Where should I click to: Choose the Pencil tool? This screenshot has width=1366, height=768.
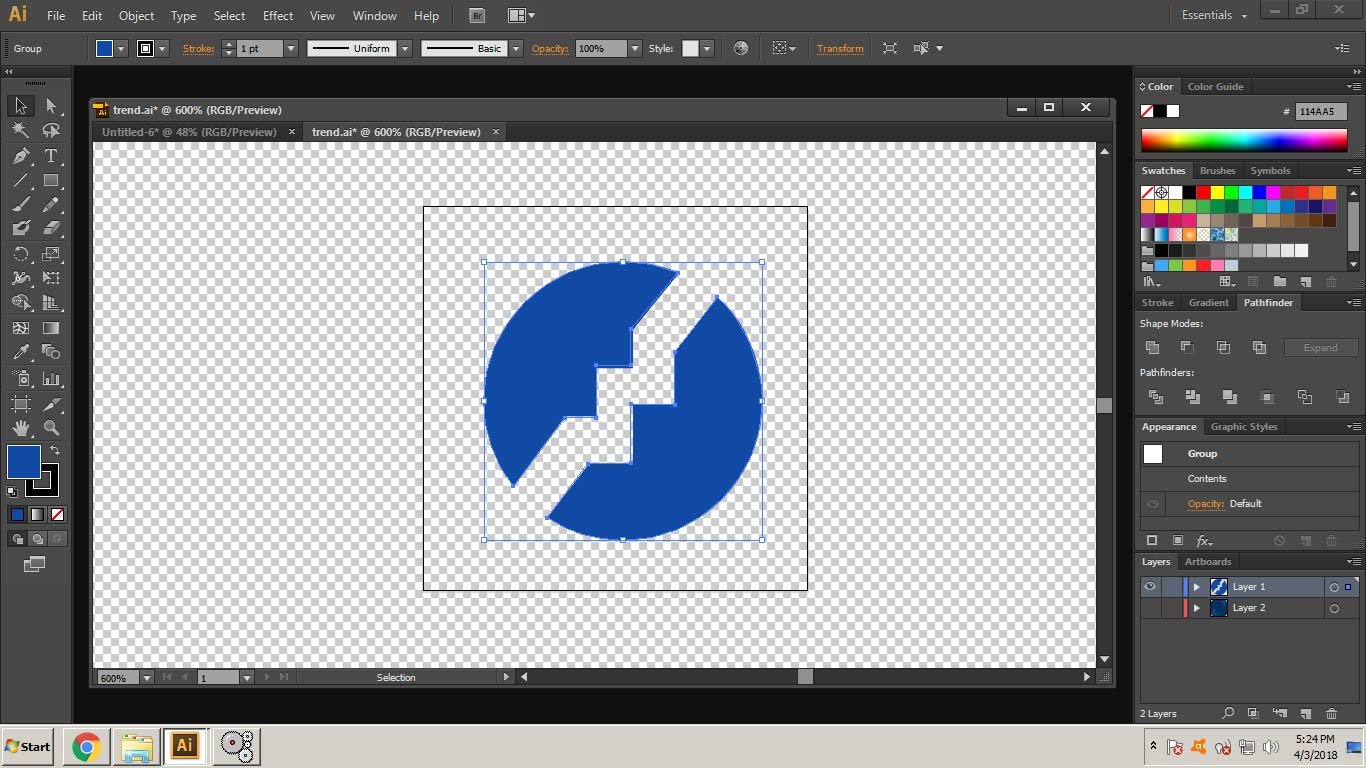tap(51, 205)
